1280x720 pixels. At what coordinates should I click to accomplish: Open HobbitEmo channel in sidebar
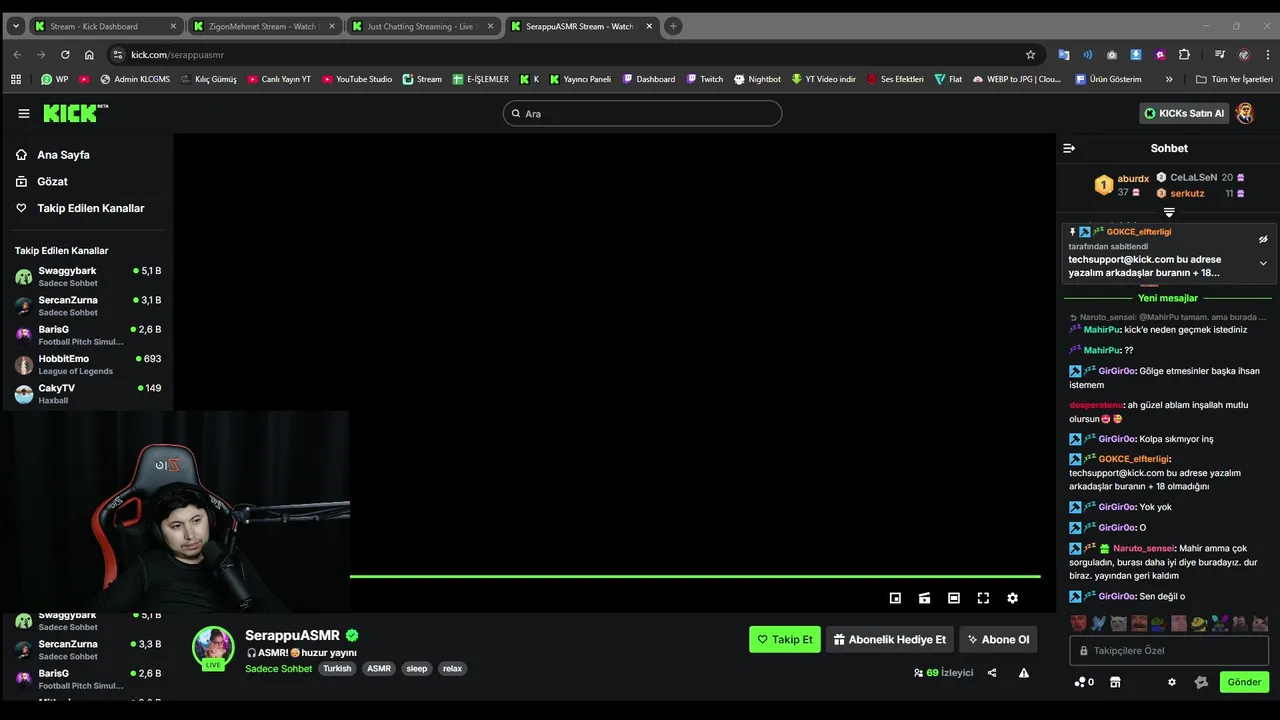pos(88,365)
